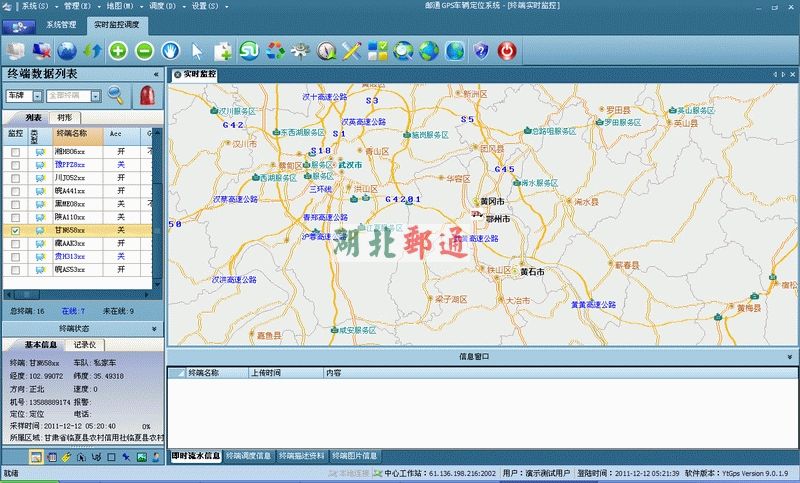Switch to the 终端调度信息 tab
The image size is (800, 483).
(248, 456)
